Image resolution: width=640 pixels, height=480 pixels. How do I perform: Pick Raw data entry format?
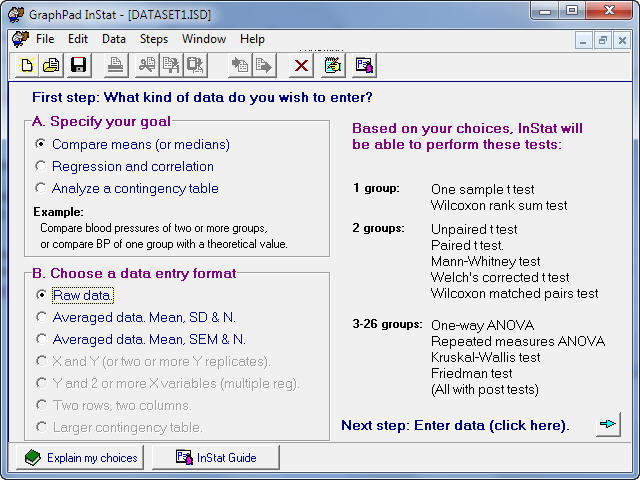coord(41,295)
